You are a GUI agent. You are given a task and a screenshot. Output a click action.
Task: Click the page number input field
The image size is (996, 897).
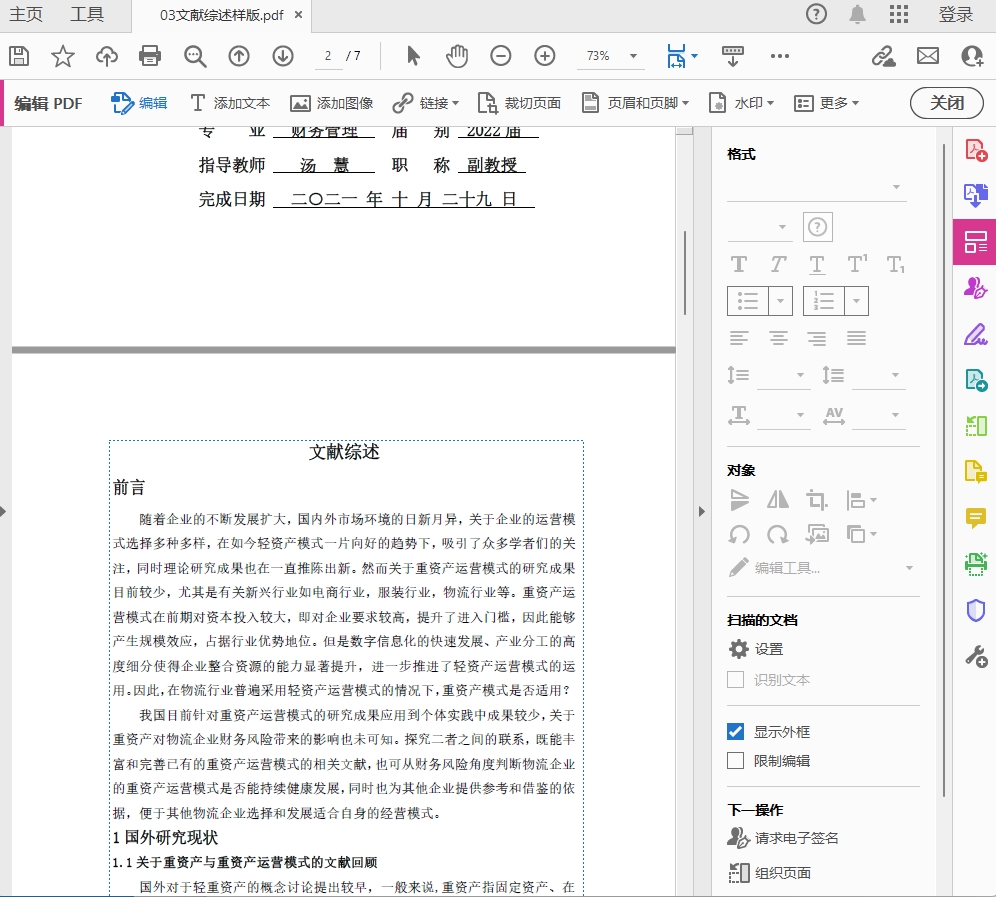328,56
